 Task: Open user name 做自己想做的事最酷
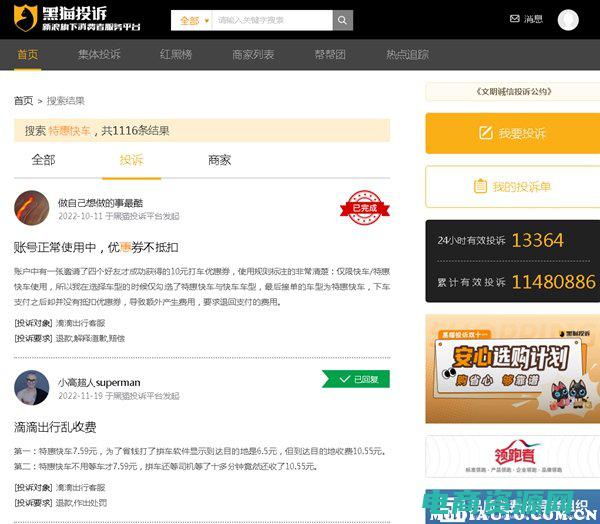pos(100,203)
